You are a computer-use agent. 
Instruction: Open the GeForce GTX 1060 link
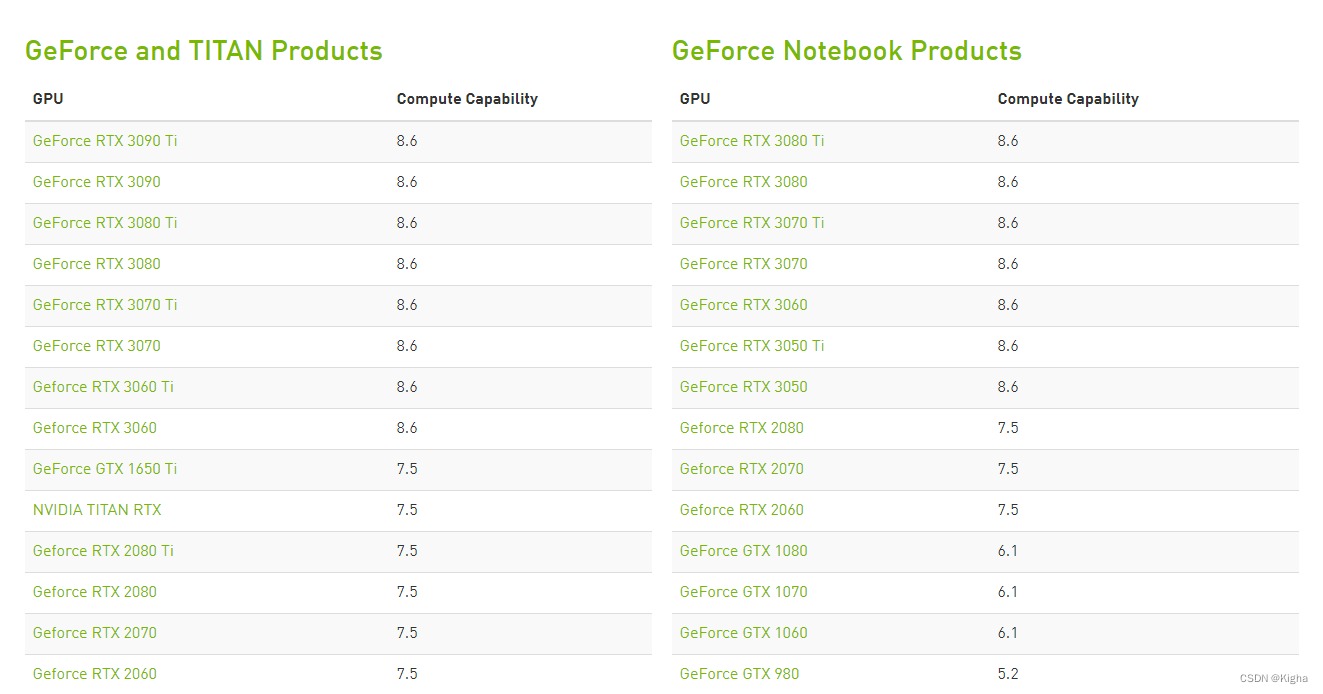(x=744, y=633)
